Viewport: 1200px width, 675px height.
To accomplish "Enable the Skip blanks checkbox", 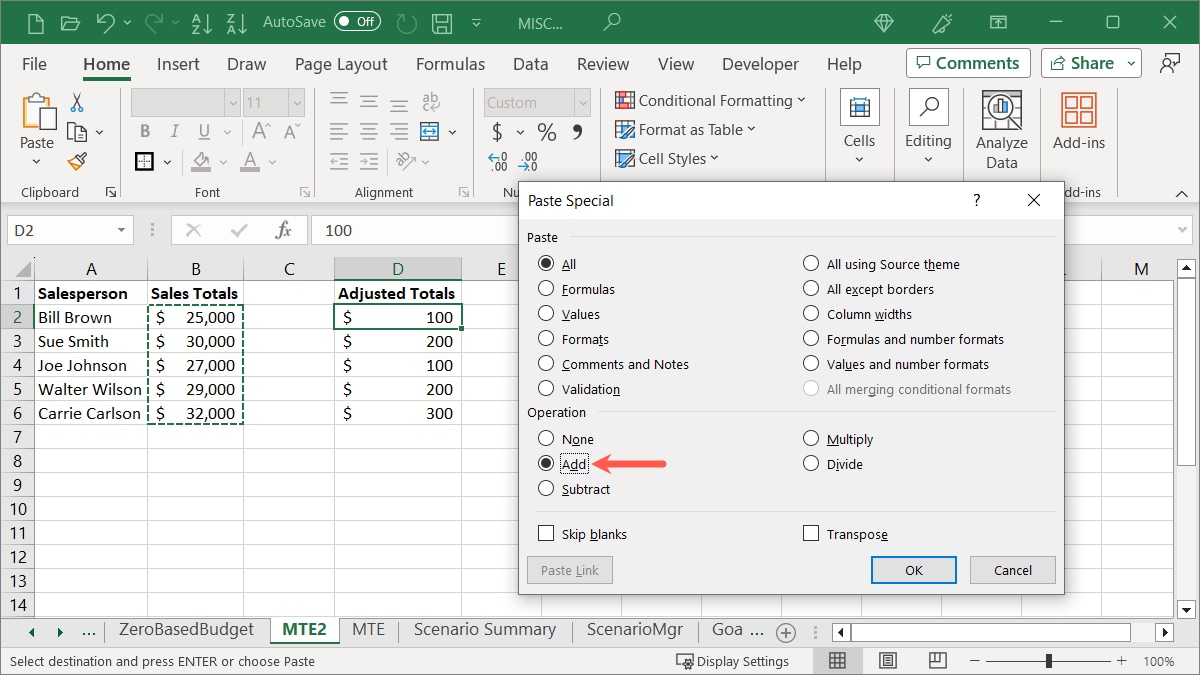I will coord(546,534).
